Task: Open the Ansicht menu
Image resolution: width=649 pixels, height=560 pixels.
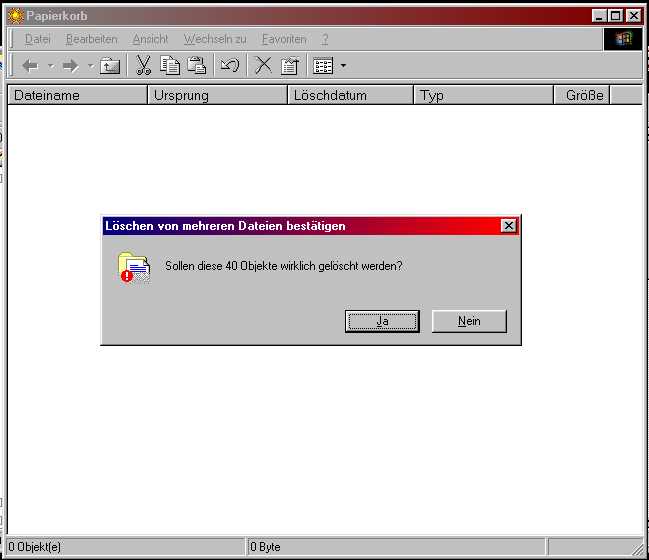Action: point(150,39)
